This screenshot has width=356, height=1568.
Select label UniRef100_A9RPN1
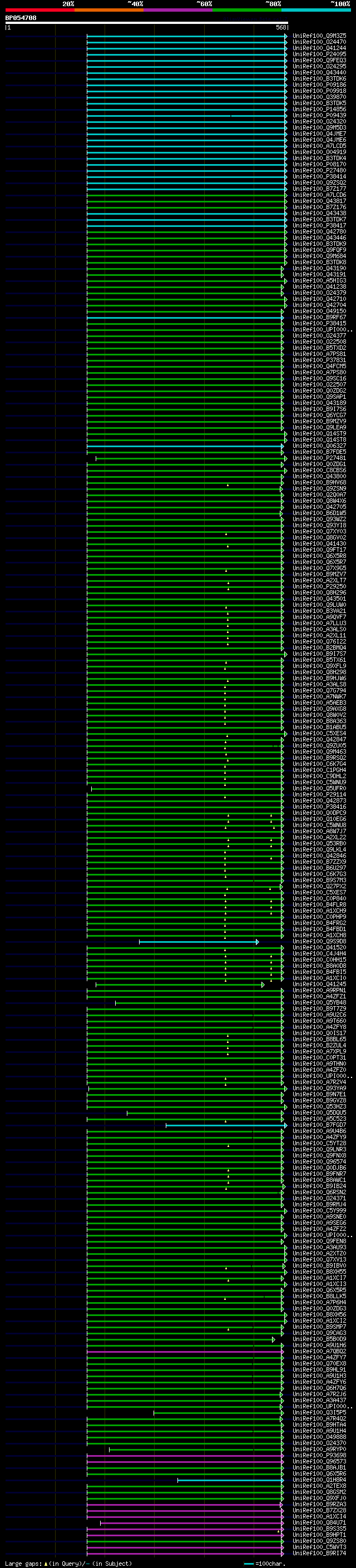click(319, 990)
